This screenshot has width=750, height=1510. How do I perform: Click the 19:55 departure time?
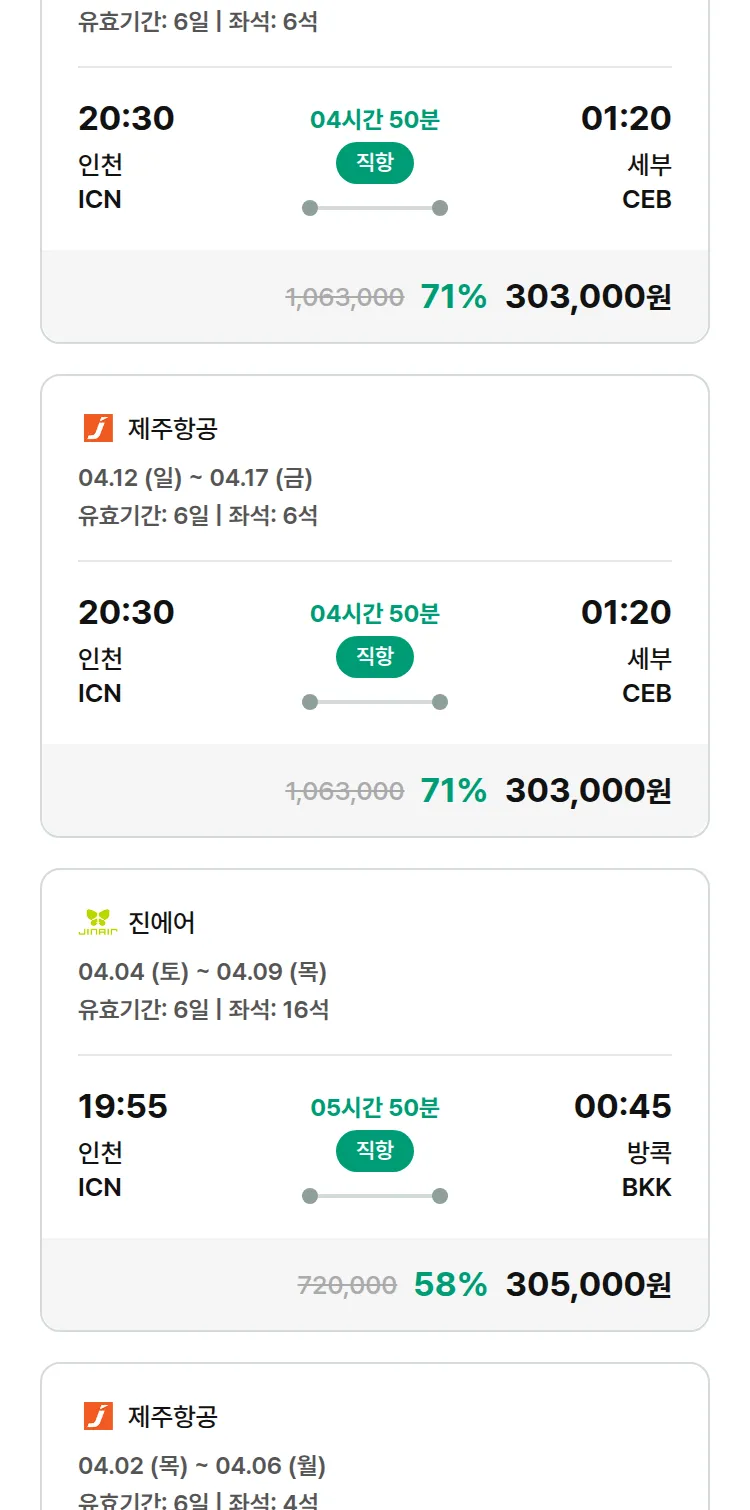coord(123,1106)
